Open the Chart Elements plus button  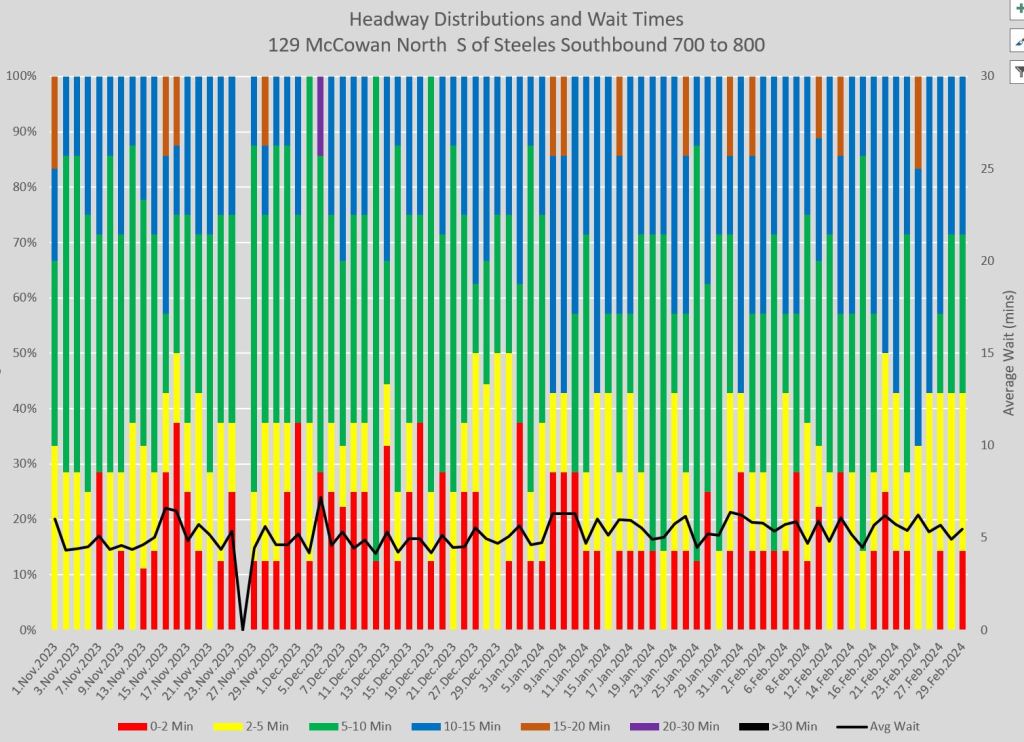[x=1018, y=8]
